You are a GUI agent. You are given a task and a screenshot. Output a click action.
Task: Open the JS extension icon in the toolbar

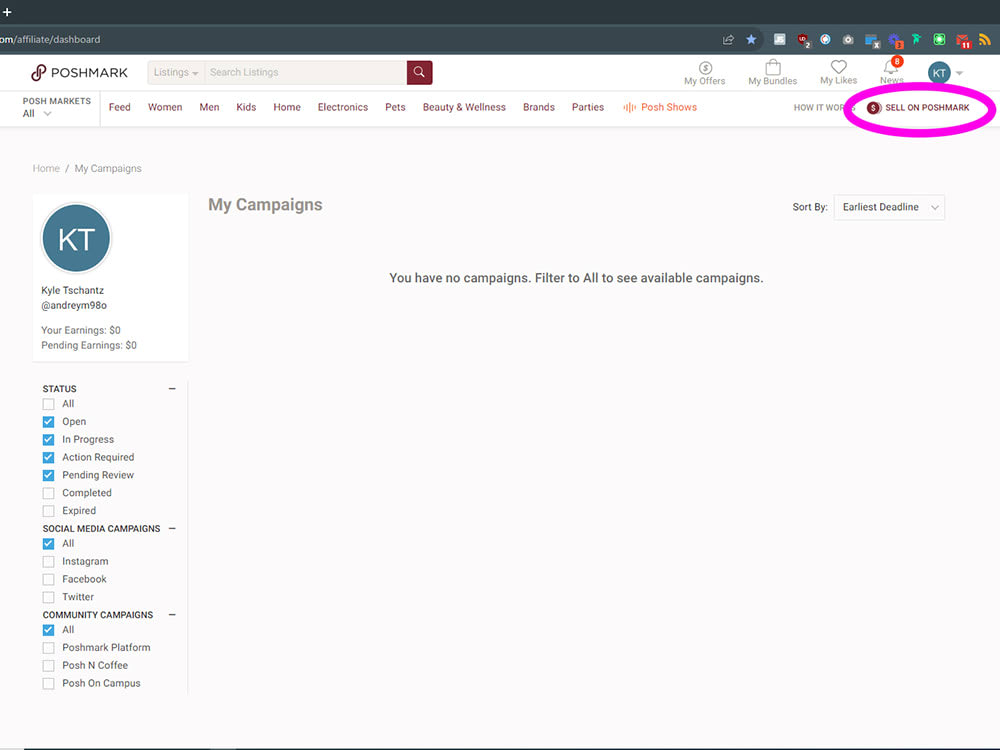pyautogui.click(x=779, y=40)
